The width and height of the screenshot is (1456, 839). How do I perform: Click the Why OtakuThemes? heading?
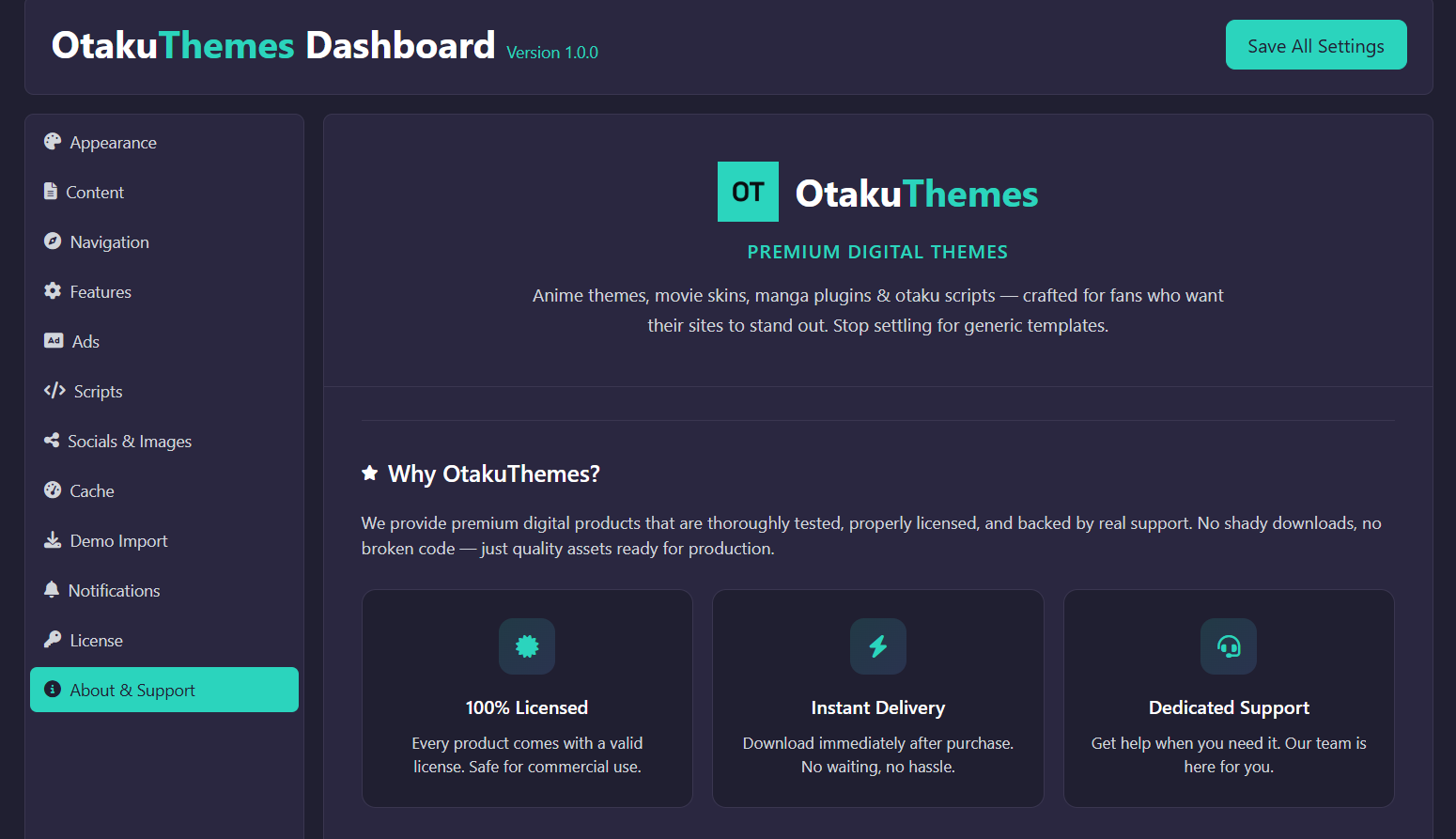[x=493, y=474]
